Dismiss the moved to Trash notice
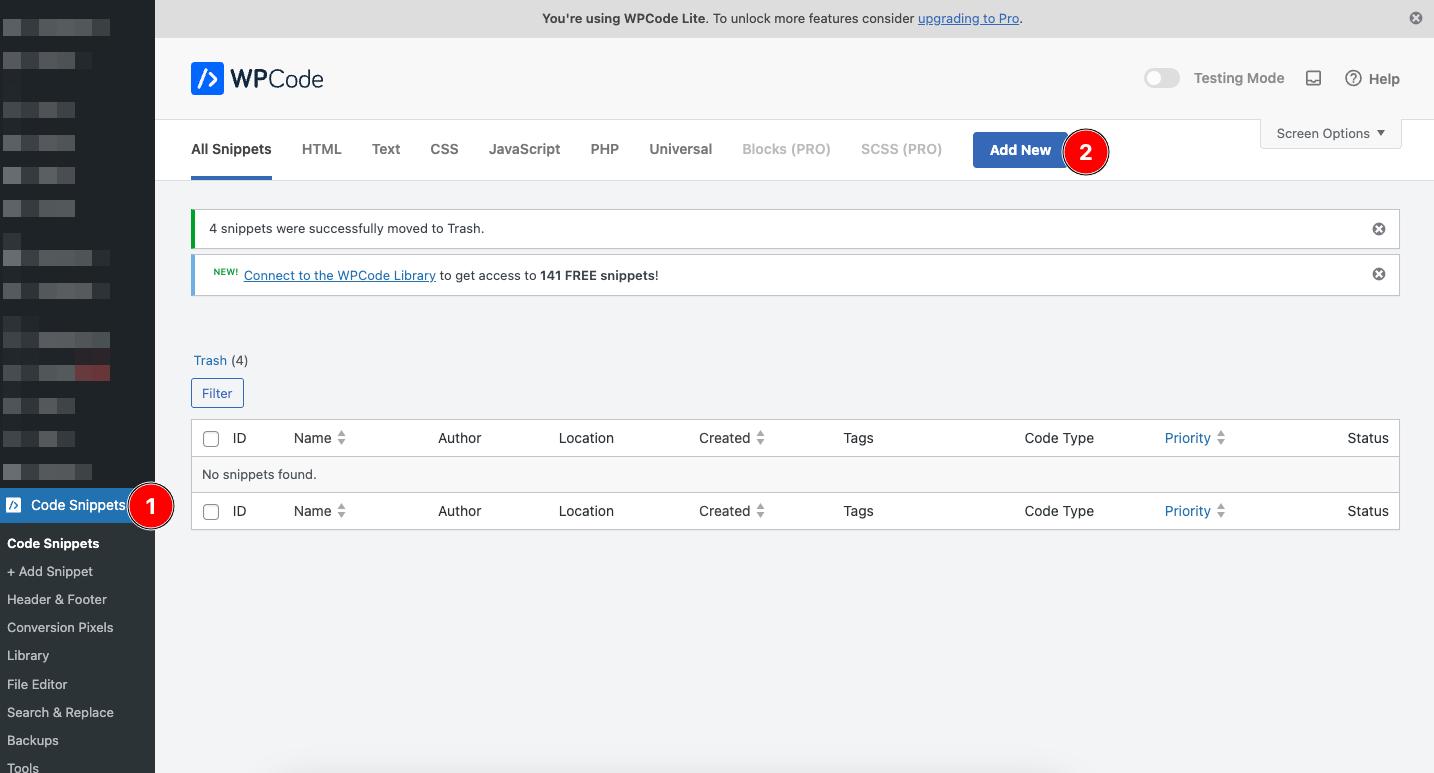This screenshot has height=773, width=1434. (x=1379, y=229)
